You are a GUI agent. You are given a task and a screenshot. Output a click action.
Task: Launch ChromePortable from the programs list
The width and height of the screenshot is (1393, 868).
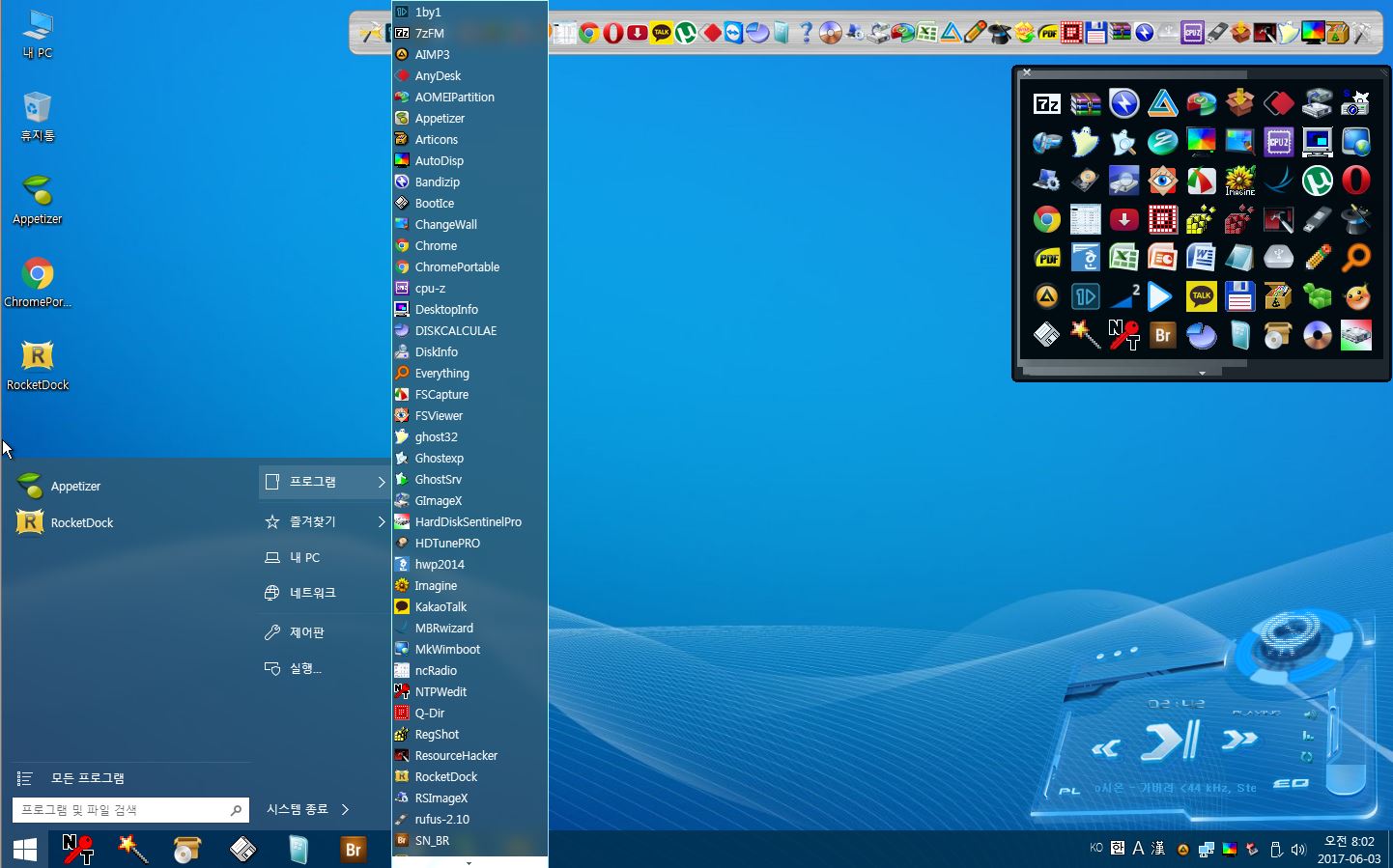pos(469,267)
